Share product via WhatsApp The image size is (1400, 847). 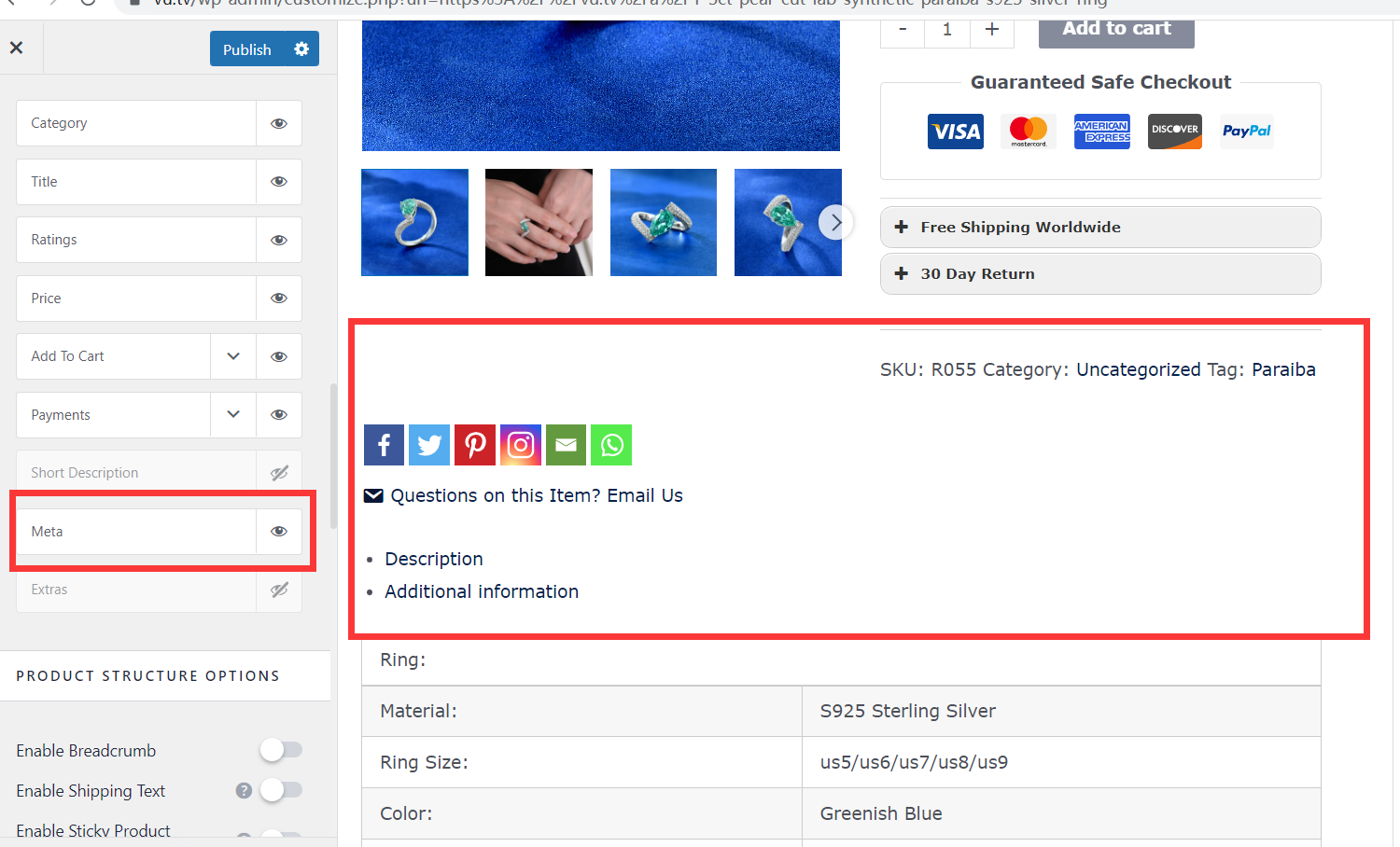[x=611, y=445]
